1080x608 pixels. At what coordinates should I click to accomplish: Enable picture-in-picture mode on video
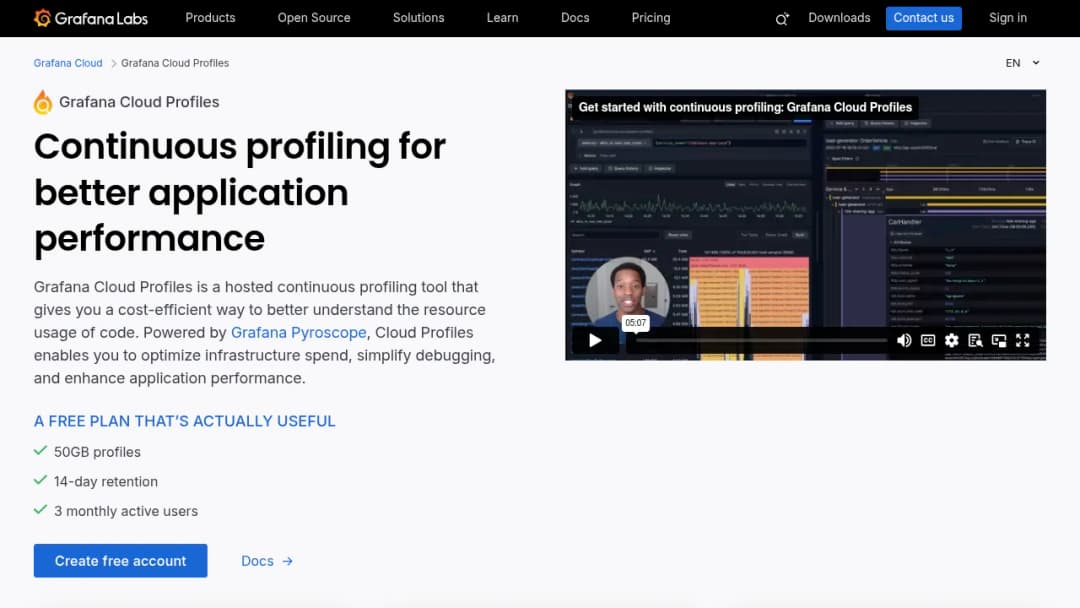tap(999, 340)
